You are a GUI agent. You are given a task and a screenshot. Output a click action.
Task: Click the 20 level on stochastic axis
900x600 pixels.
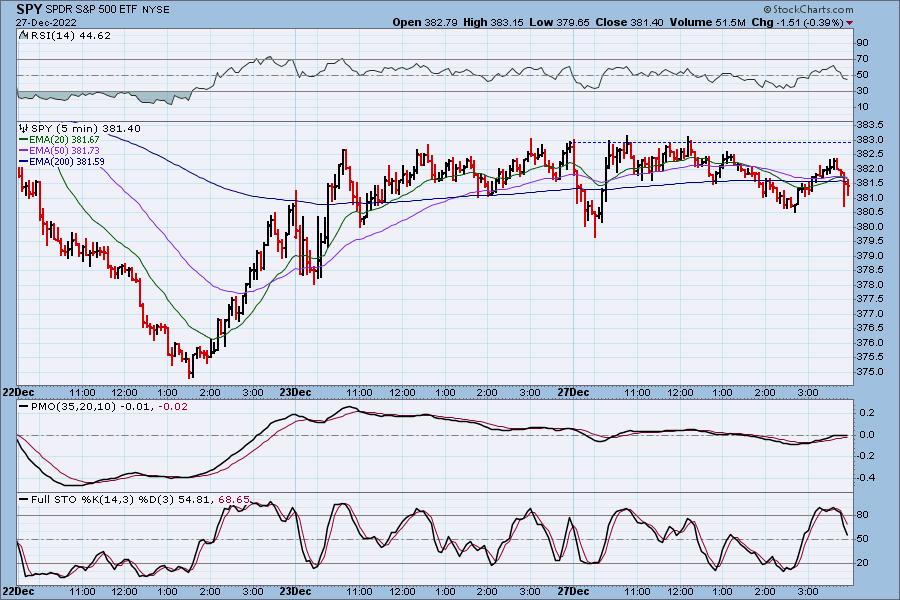pos(862,563)
